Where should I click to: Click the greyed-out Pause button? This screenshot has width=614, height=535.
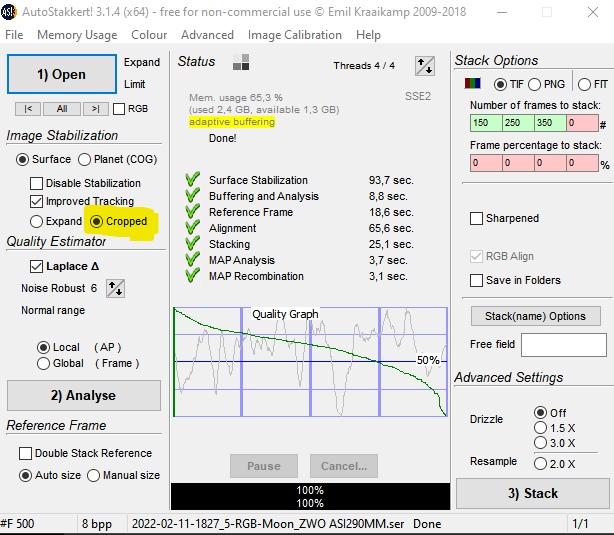[x=264, y=466]
